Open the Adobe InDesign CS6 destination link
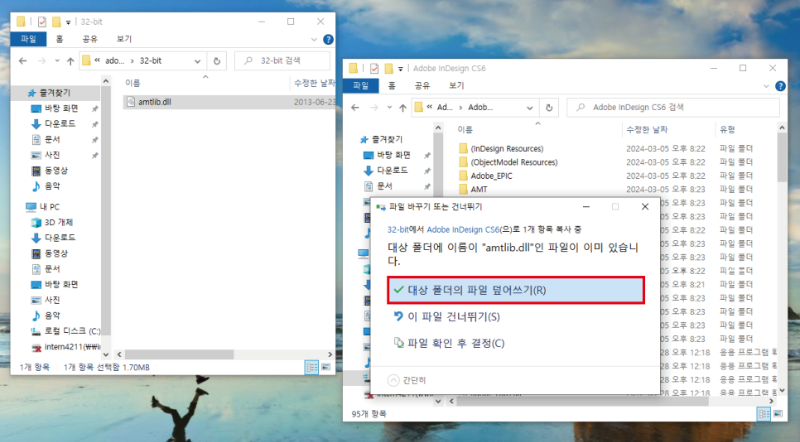This screenshot has height=442, width=800. 463,230
